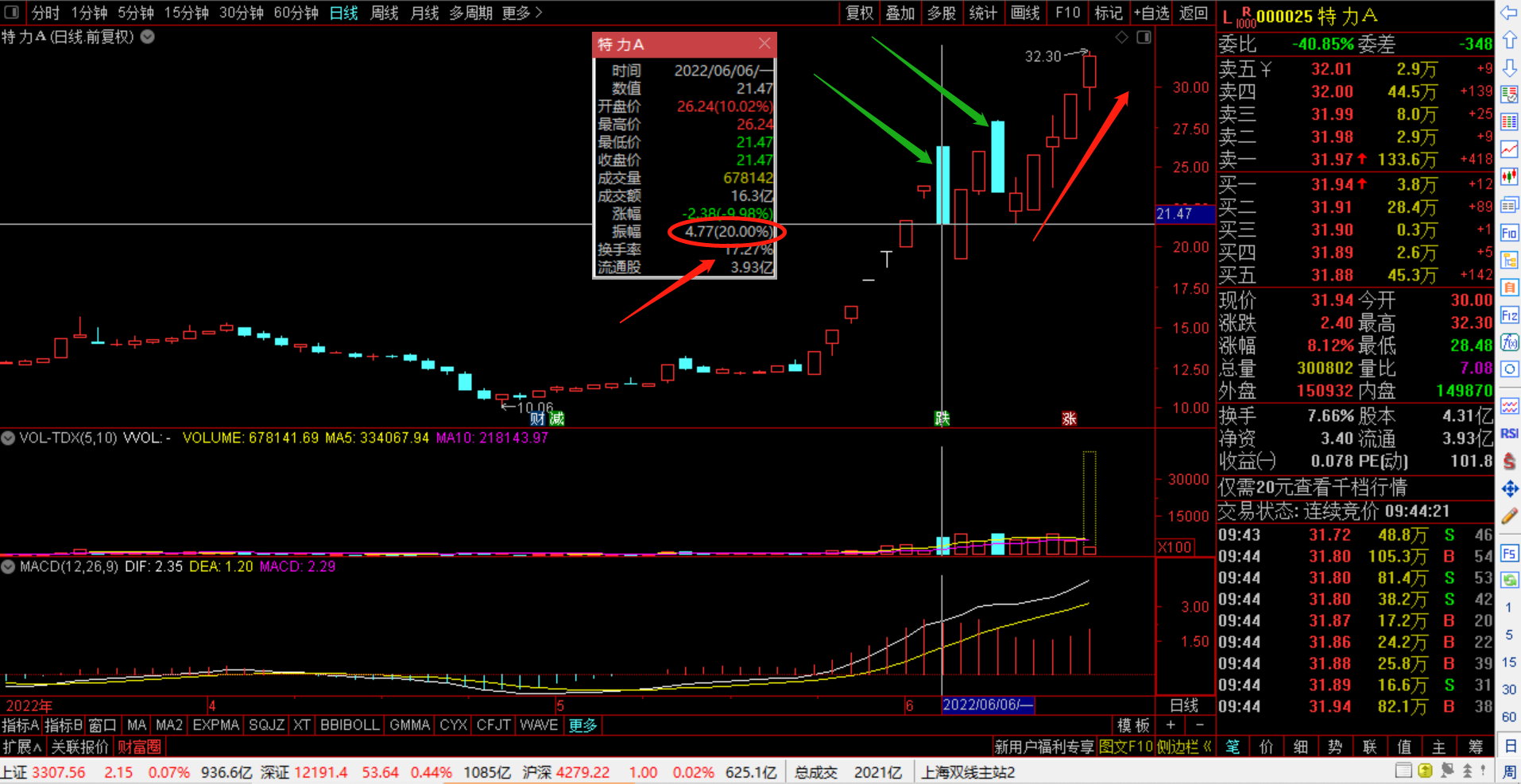Open the quote list icon with checkmark
The image size is (1521, 784).
pyautogui.click(x=1508, y=95)
